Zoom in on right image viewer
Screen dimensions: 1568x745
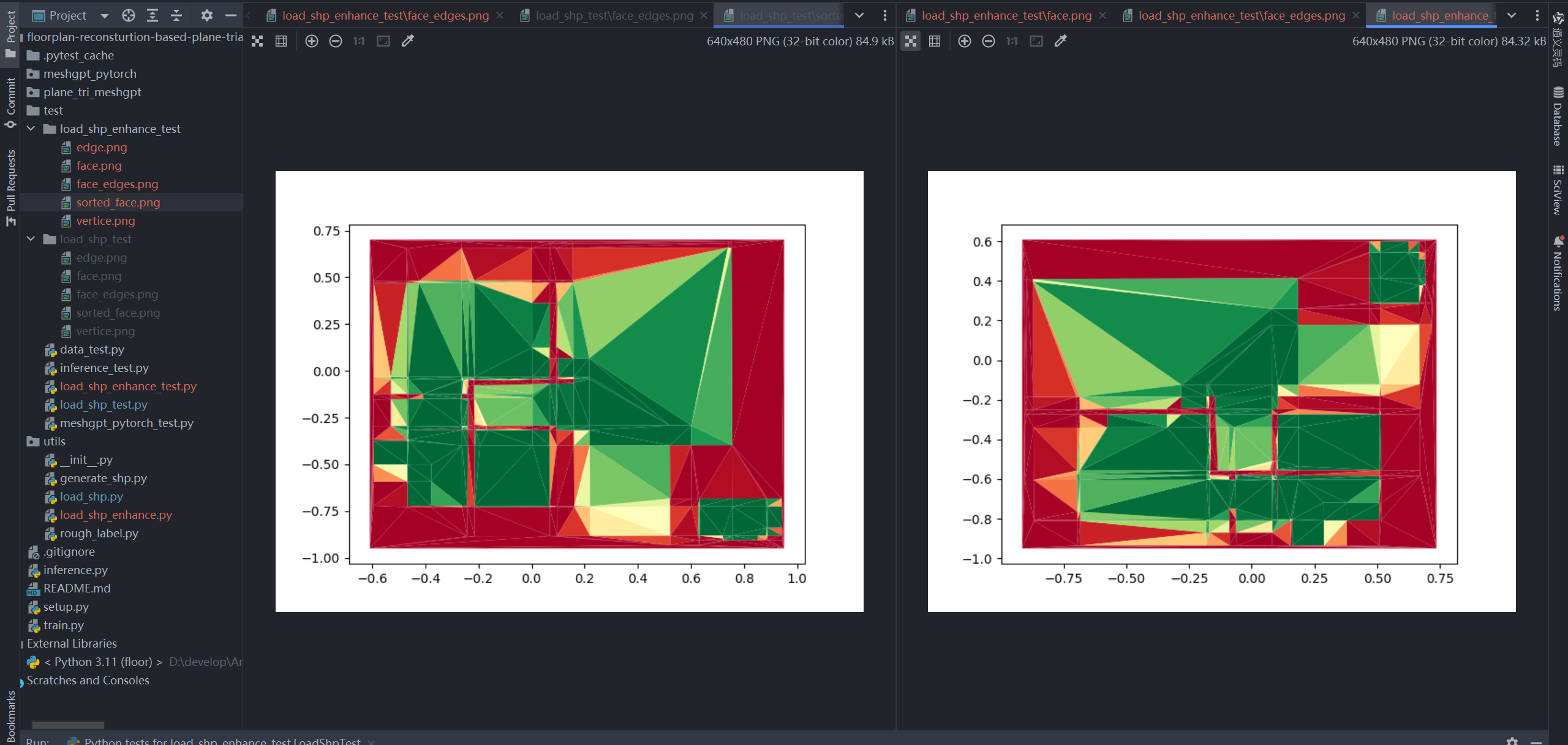(x=965, y=41)
